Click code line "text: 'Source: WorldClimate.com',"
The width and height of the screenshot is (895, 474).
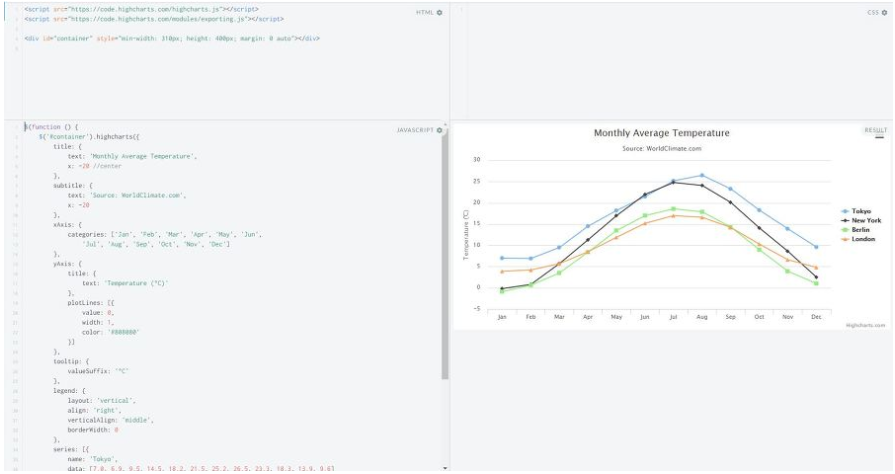(127, 195)
